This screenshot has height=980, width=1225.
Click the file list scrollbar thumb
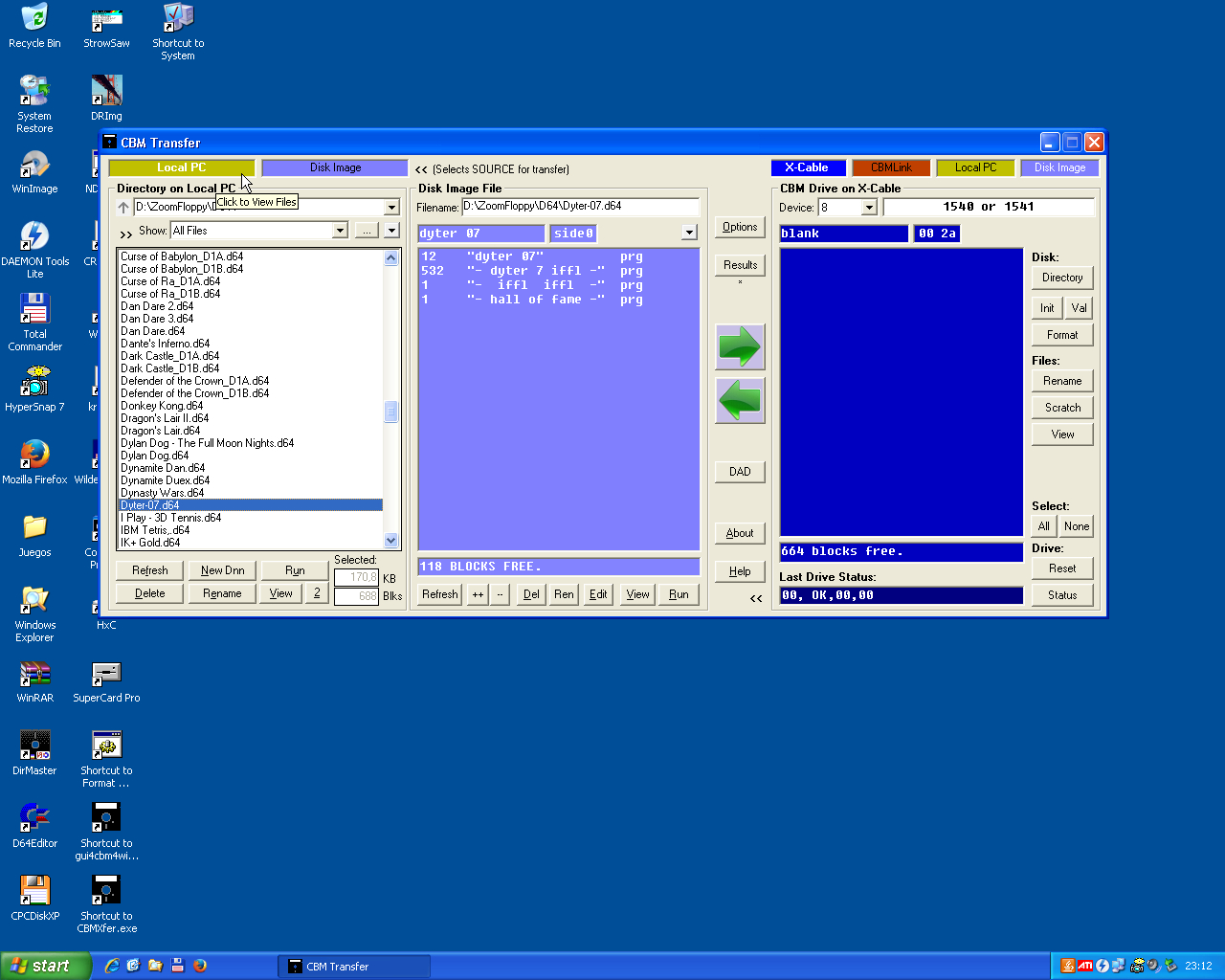(x=390, y=412)
